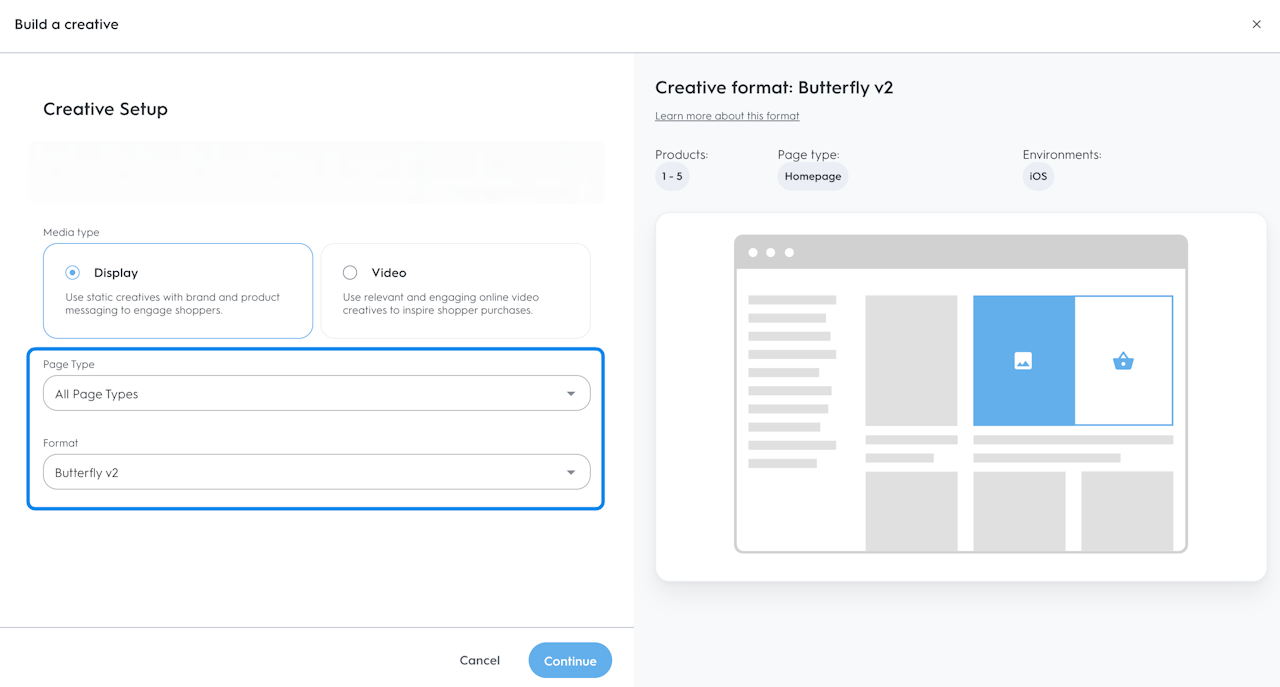Open the Learn more about this format link
1280x687 pixels.
(727, 116)
